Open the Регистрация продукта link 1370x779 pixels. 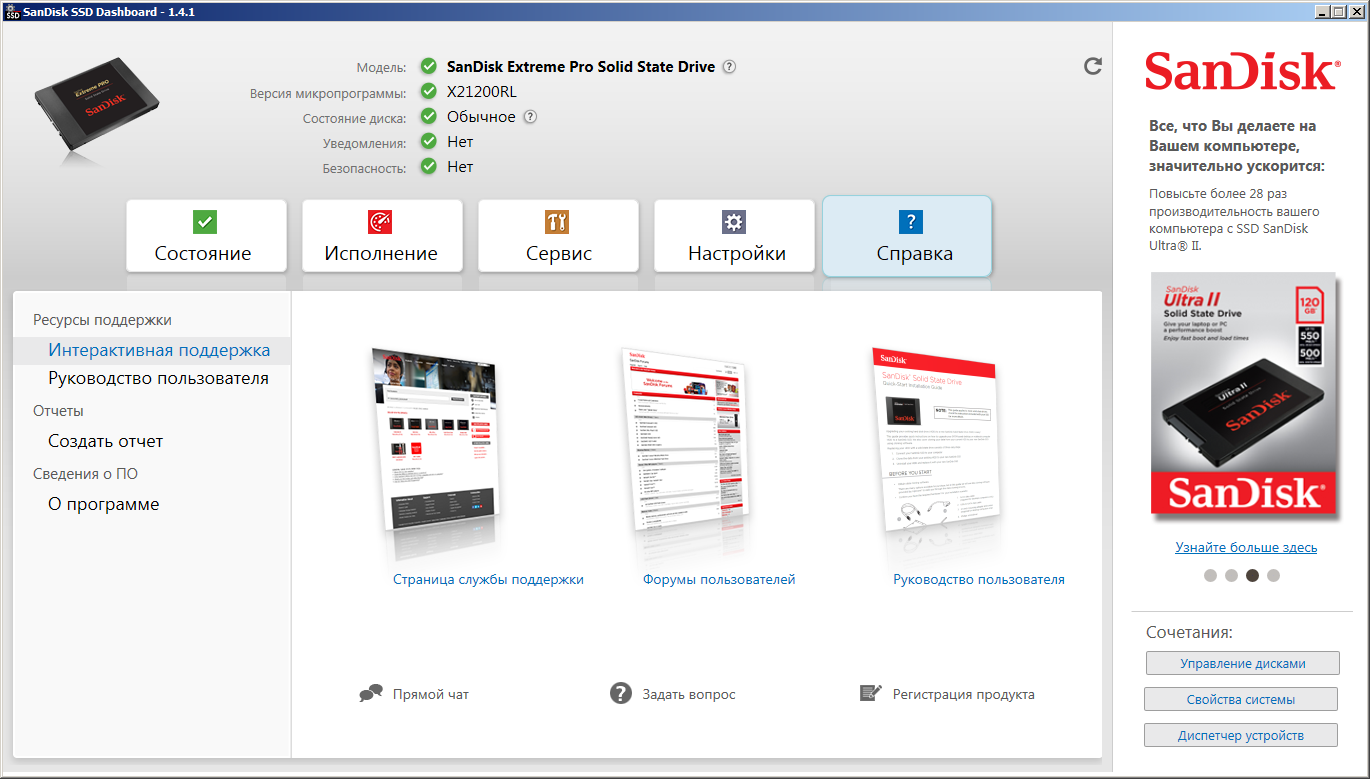(964, 694)
